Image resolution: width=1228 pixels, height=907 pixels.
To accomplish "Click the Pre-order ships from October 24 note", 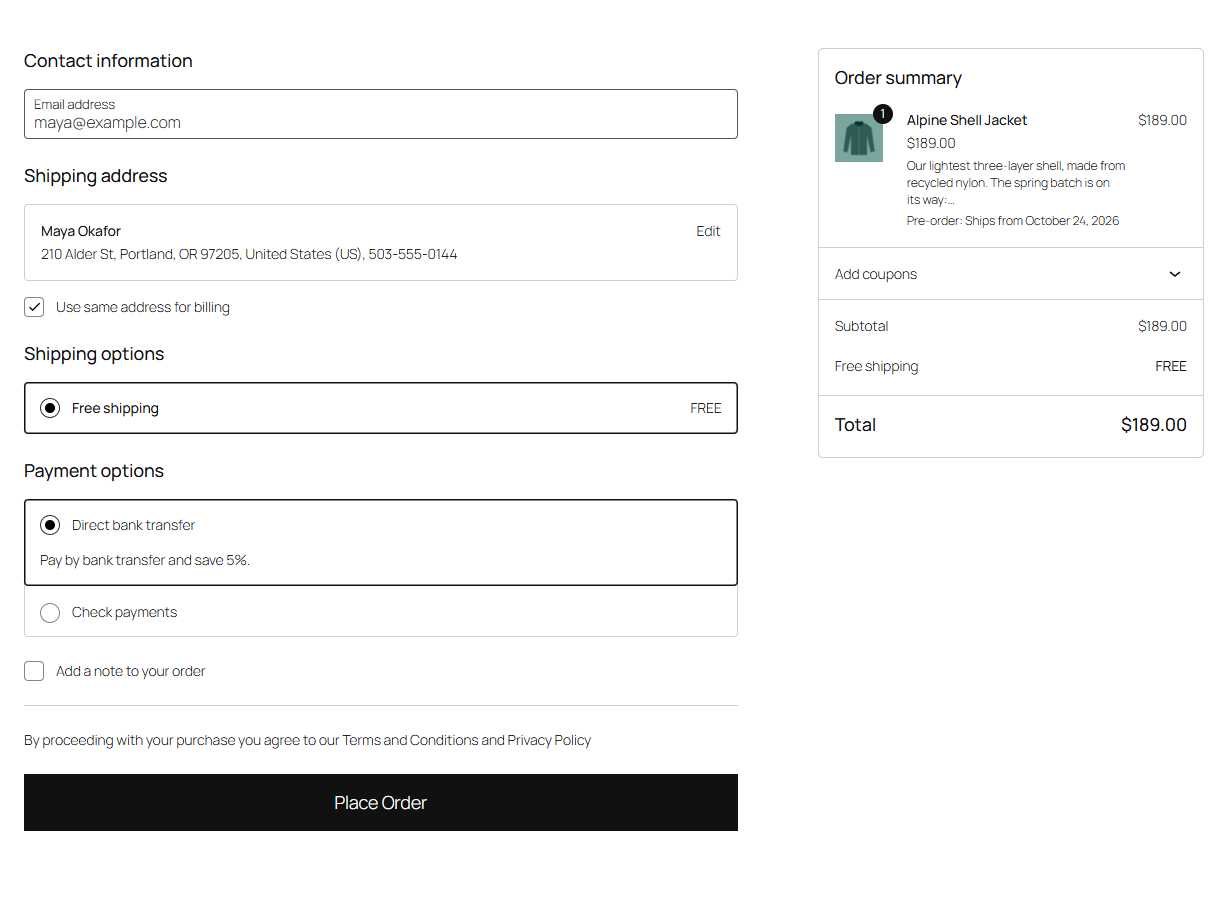I will click(1013, 221).
